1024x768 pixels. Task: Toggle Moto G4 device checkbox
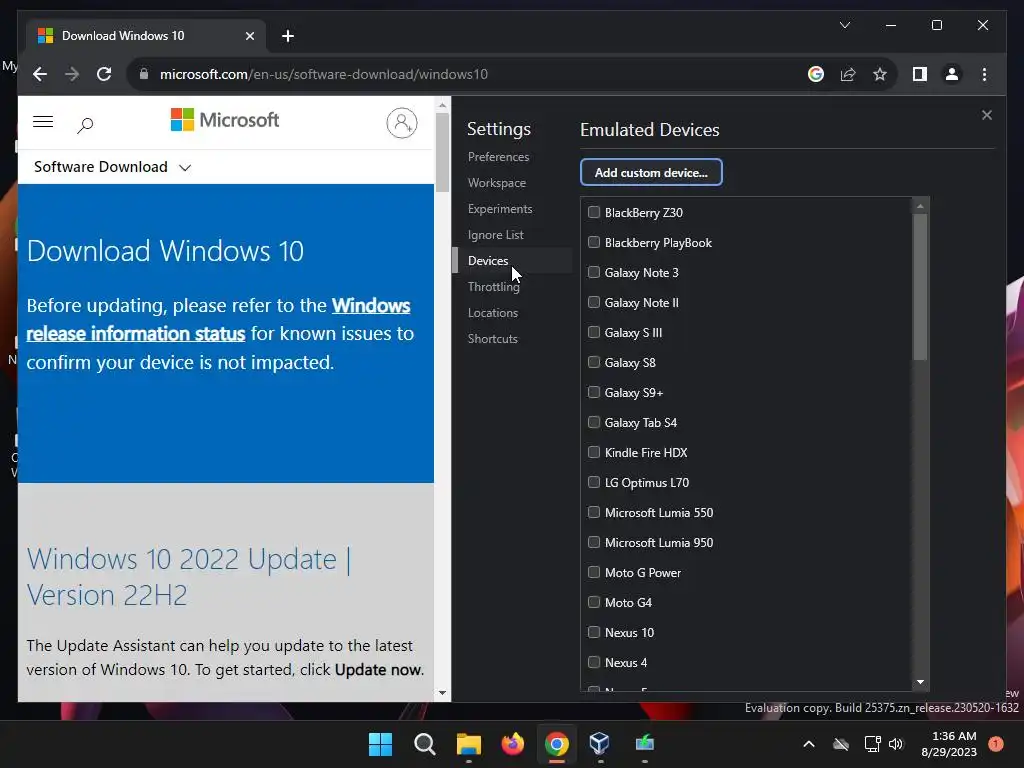point(594,602)
